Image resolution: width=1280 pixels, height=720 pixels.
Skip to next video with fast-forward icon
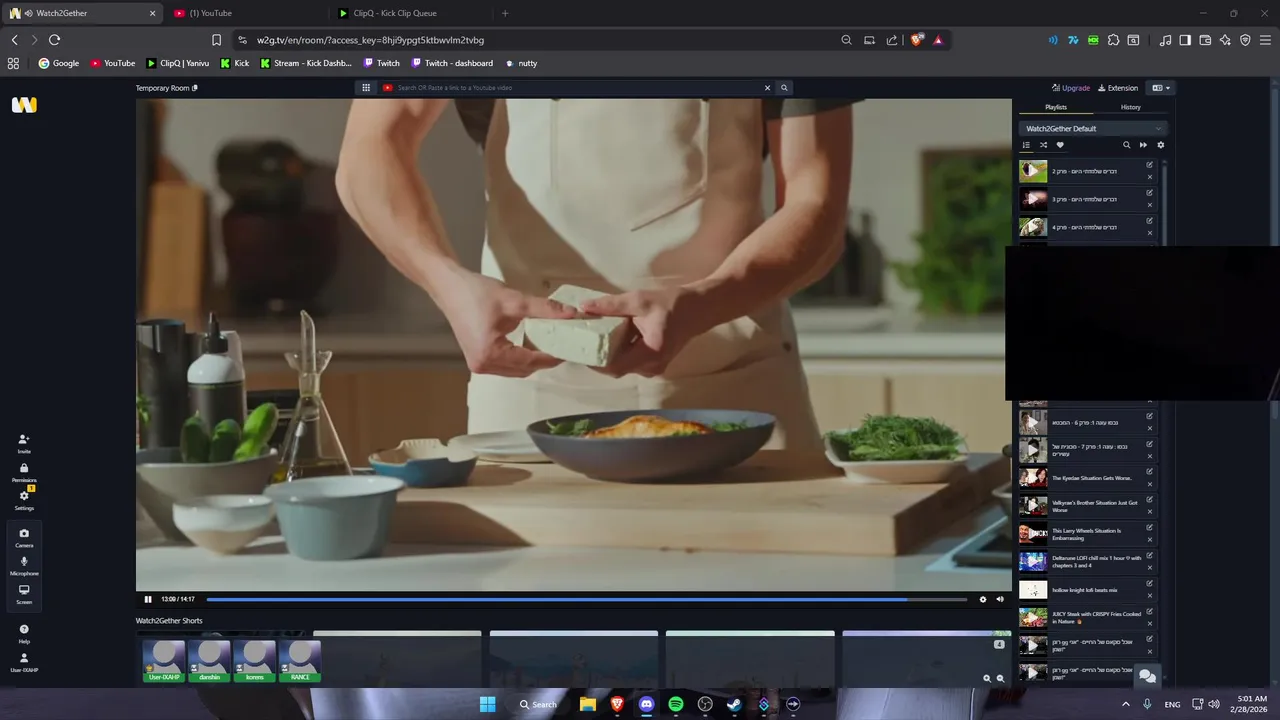(1143, 145)
